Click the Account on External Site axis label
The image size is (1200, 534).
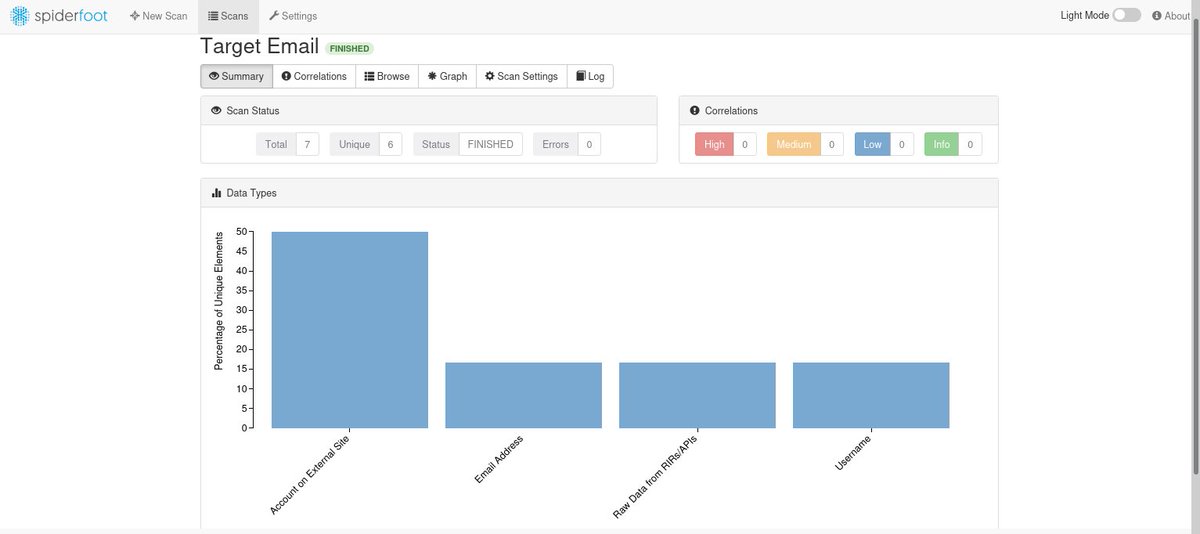(309, 475)
